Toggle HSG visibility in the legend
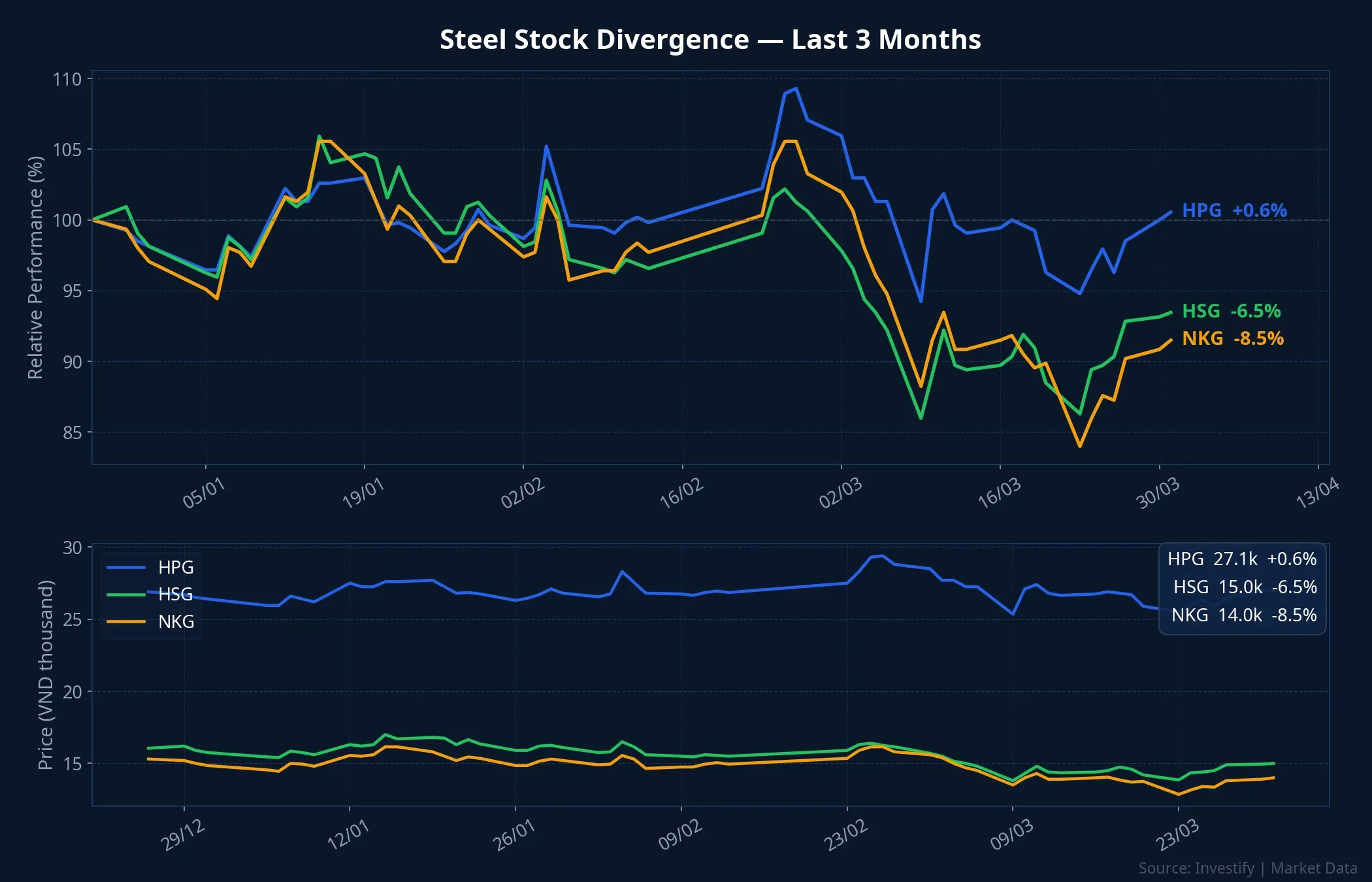This screenshot has width=1372, height=882. [x=175, y=595]
